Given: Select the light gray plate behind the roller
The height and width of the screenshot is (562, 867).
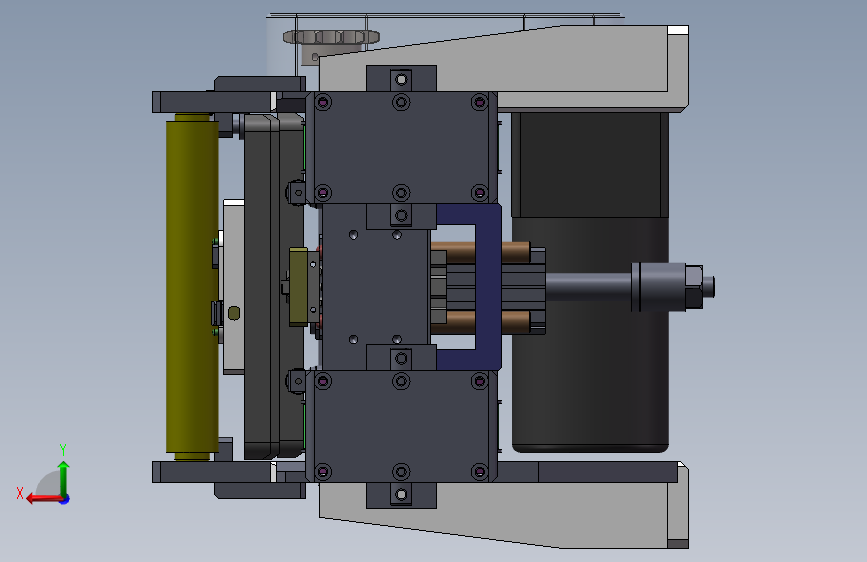Looking at the screenshot, I should pos(234,287).
